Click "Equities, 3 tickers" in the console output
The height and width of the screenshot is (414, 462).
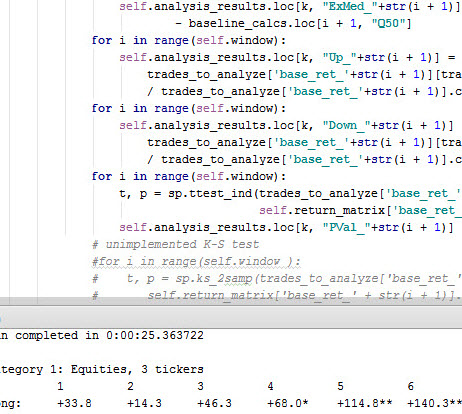coord(137,369)
